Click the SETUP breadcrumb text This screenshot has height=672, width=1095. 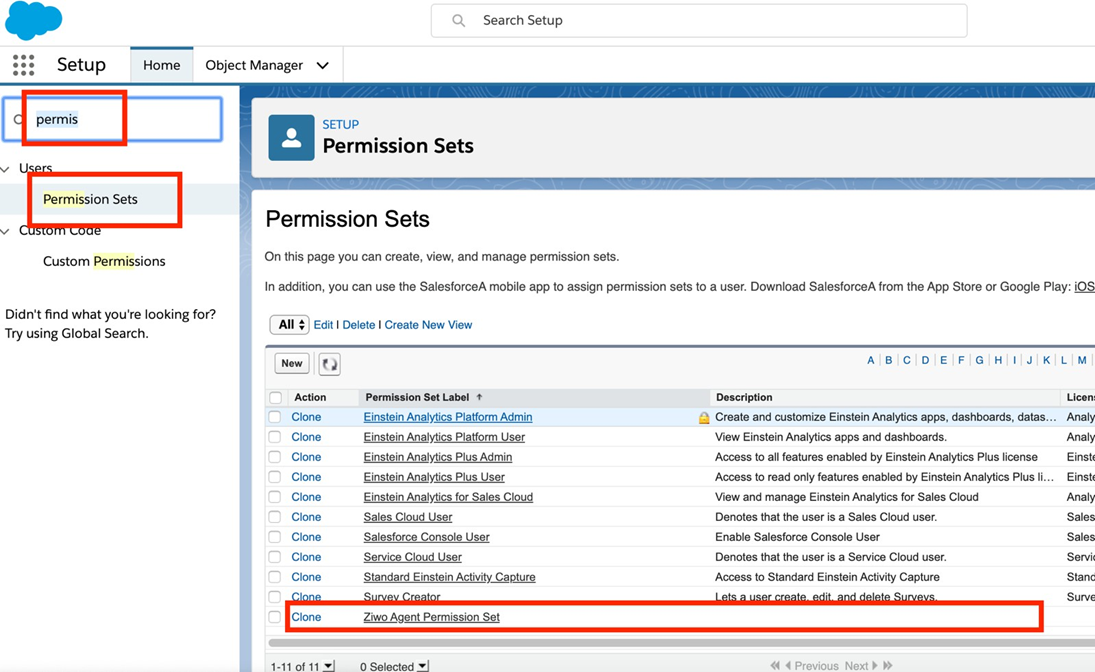coord(341,124)
